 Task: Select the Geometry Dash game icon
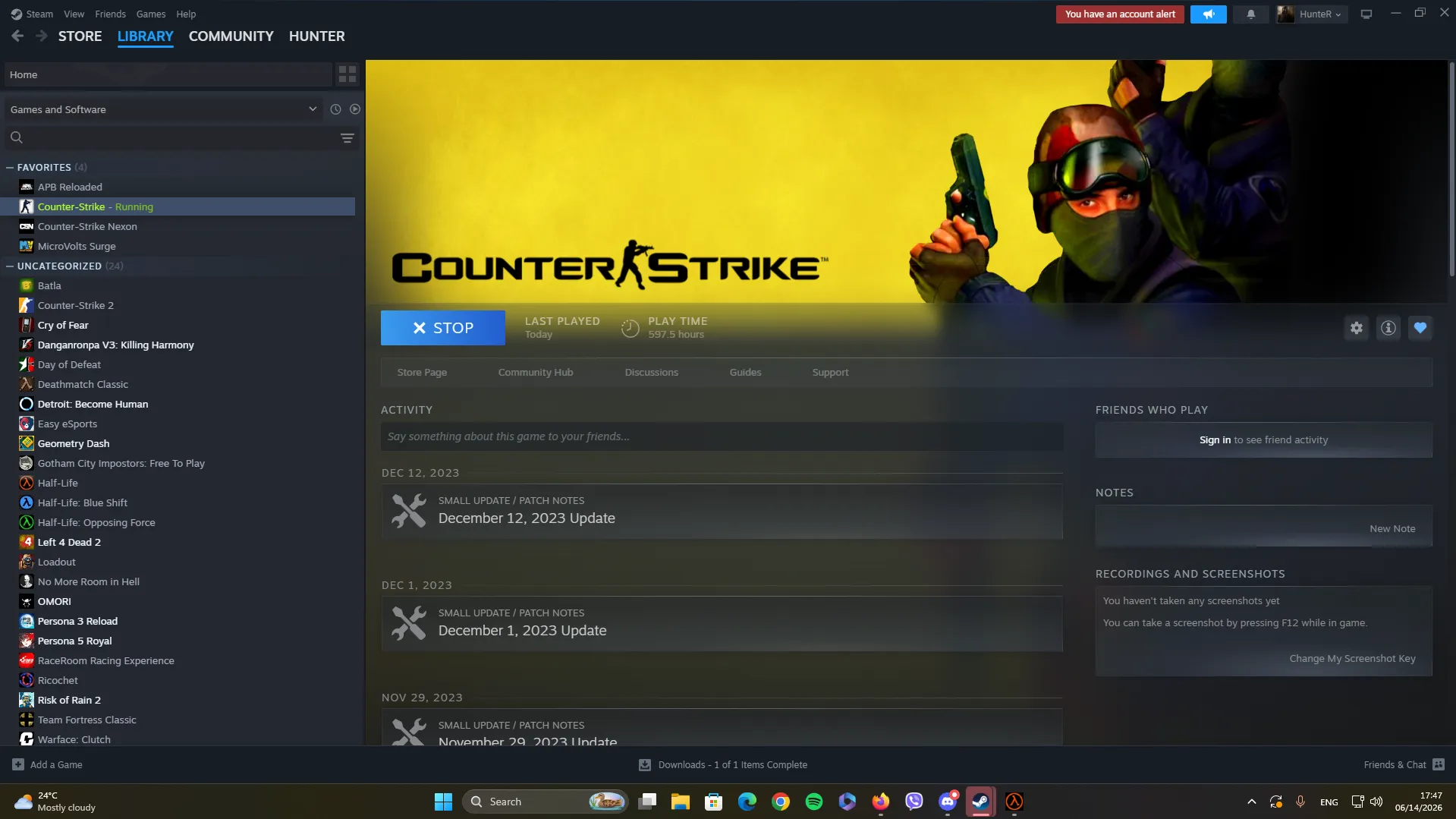[x=27, y=443]
